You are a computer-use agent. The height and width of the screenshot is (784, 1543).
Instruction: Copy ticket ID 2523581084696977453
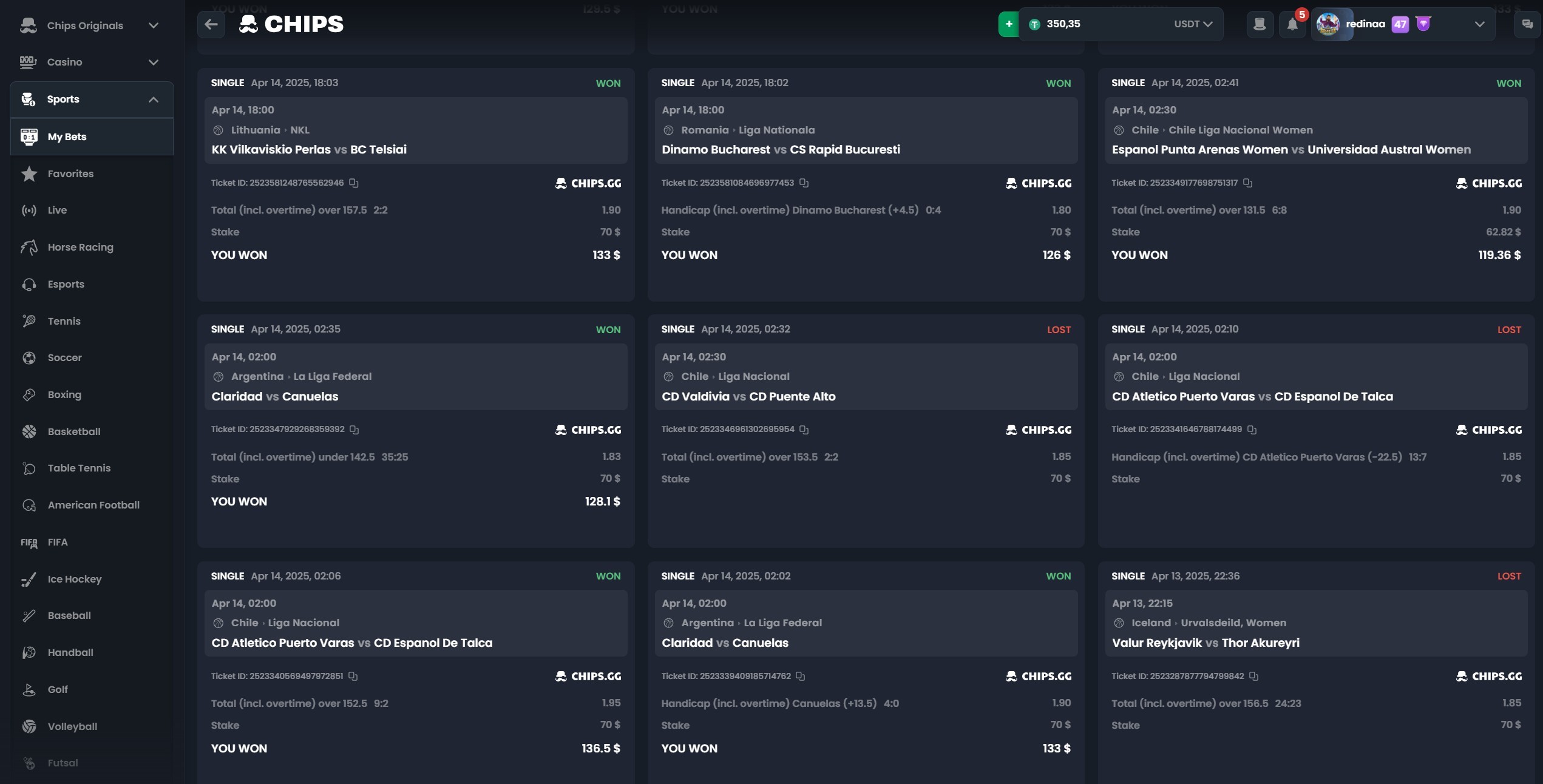(x=804, y=183)
